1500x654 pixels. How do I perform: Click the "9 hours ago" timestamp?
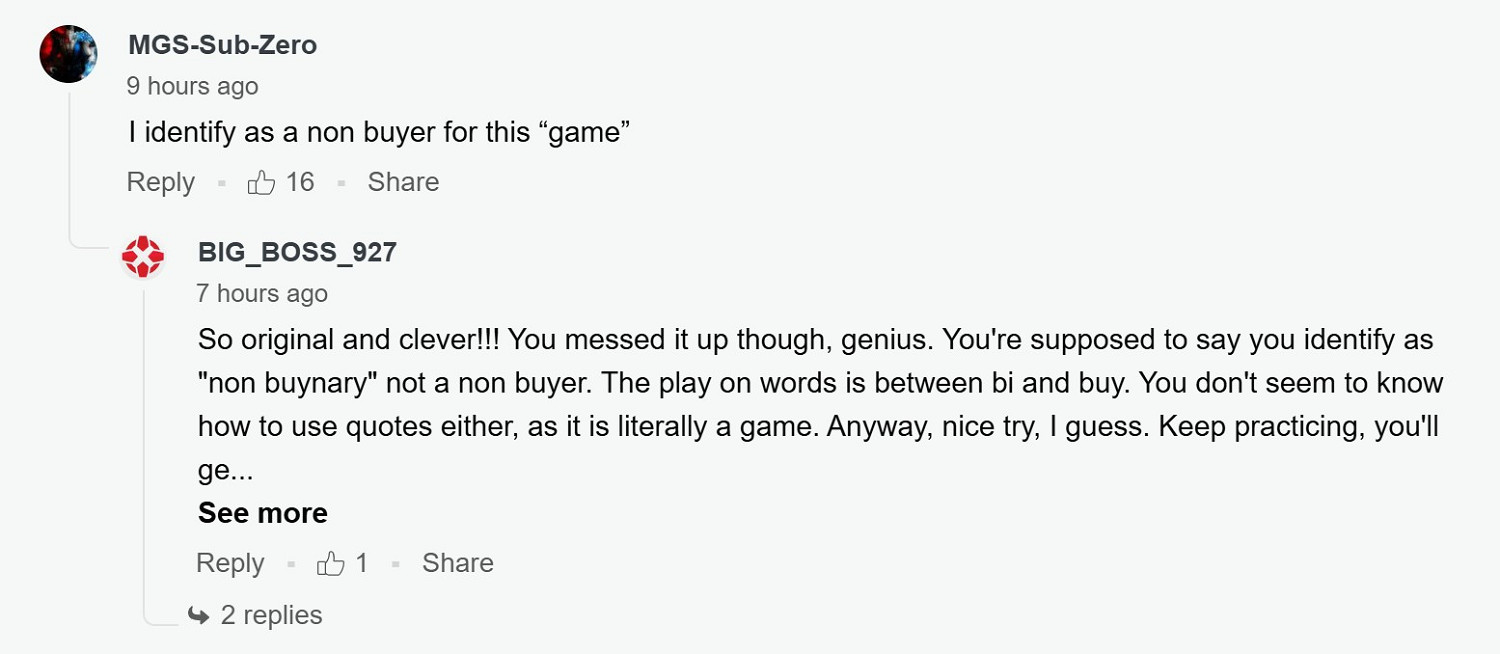[x=192, y=87]
